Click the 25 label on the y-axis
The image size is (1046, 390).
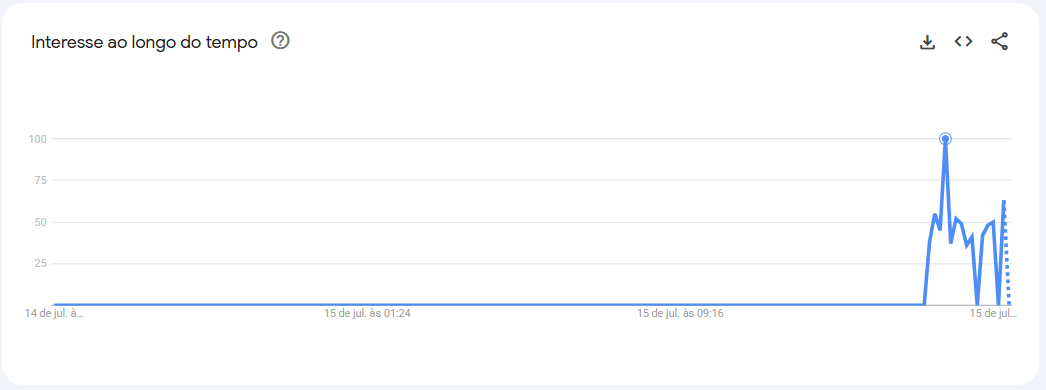coord(38,263)
